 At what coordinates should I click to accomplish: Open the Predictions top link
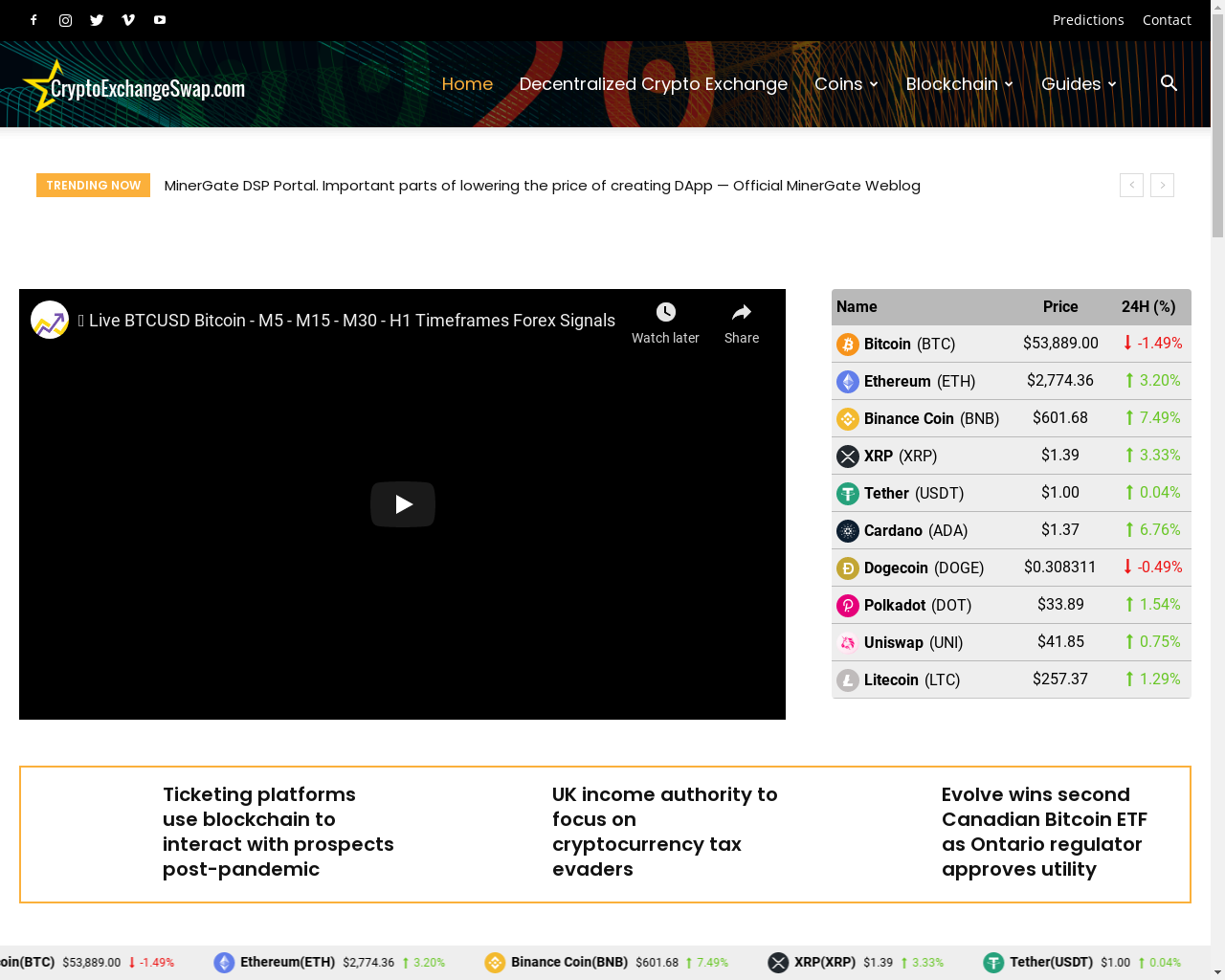point(1088,20)
